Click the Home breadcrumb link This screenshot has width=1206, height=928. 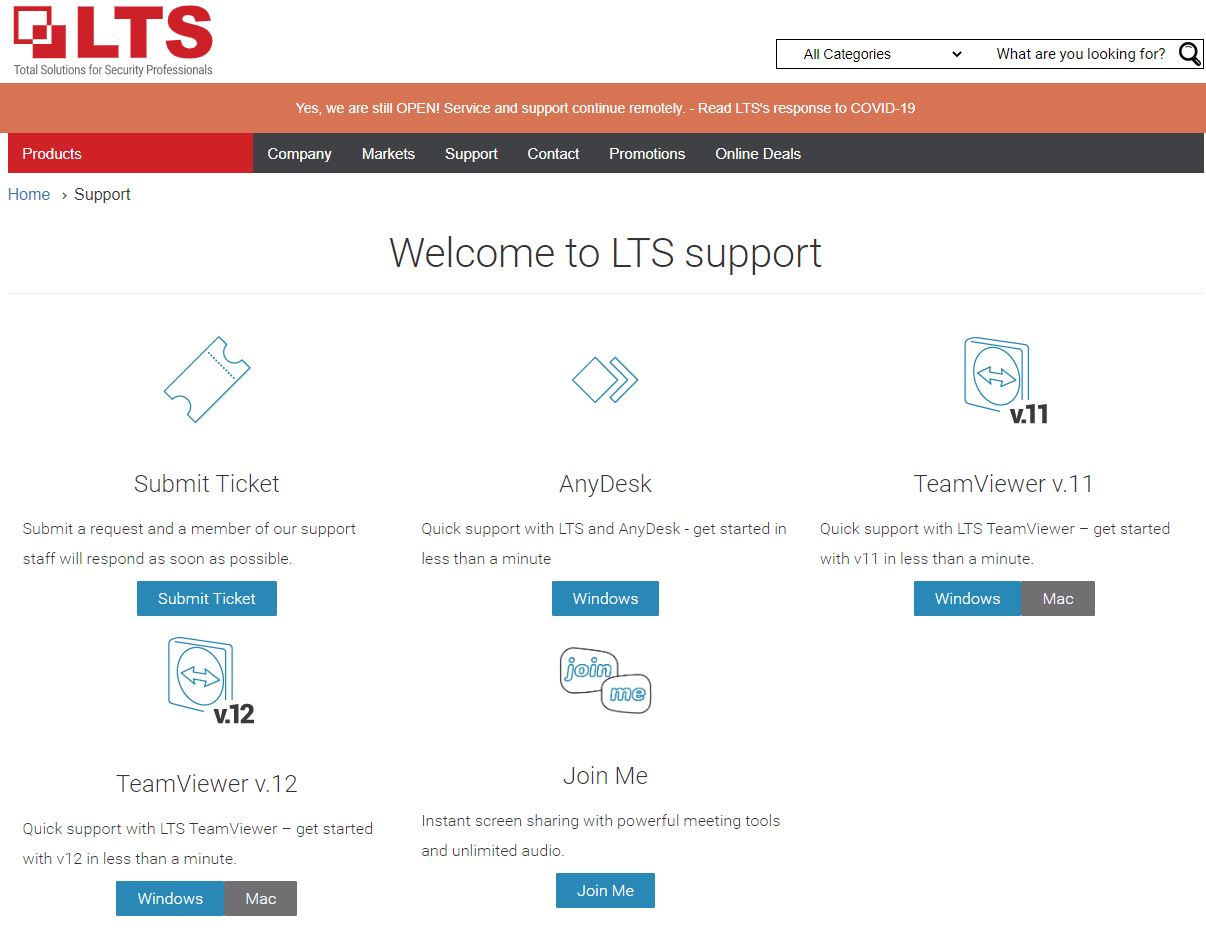tap(29, 194)
